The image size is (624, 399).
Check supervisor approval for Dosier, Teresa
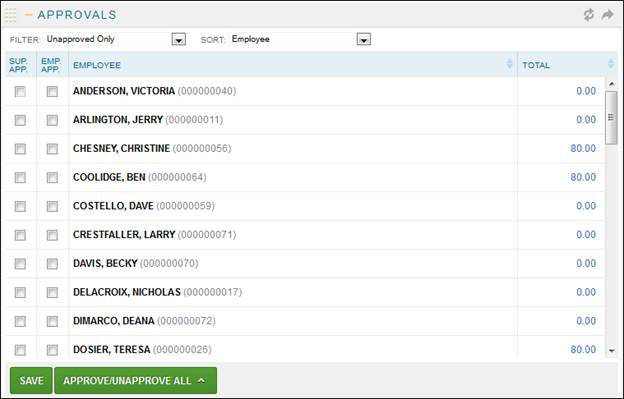20,350
